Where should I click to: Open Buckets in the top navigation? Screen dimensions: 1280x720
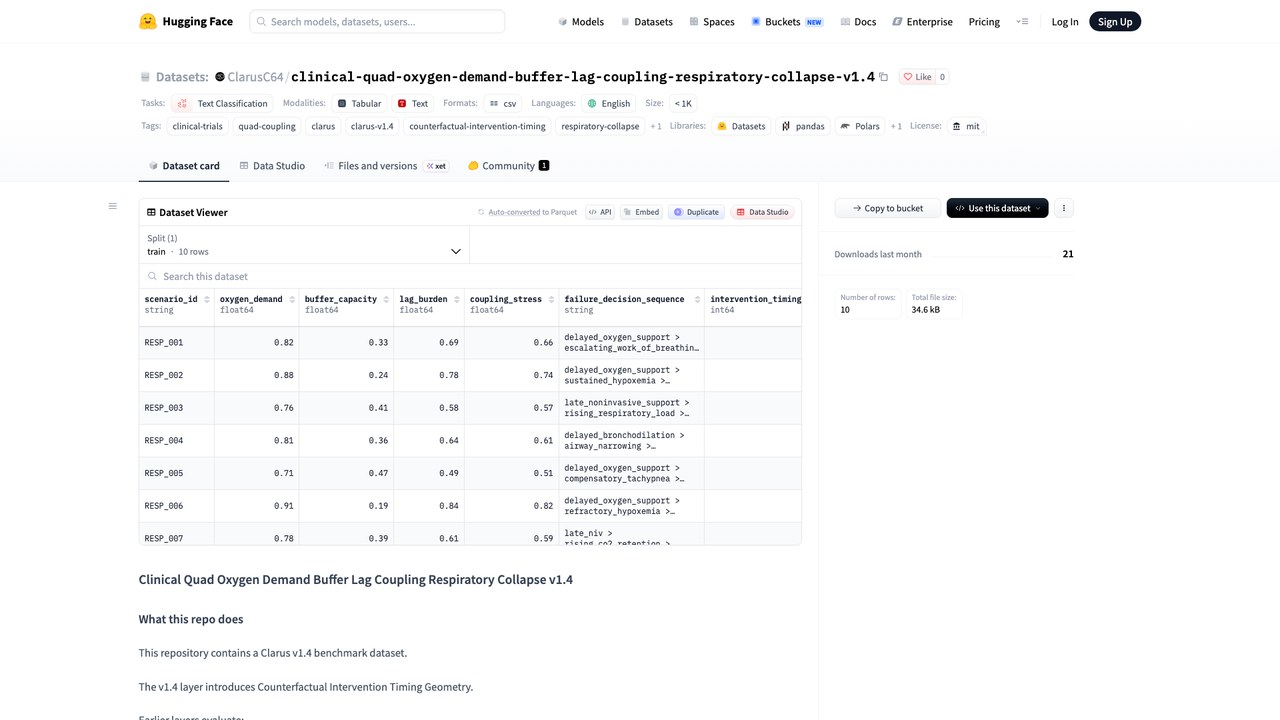click(x=787, y=21)
